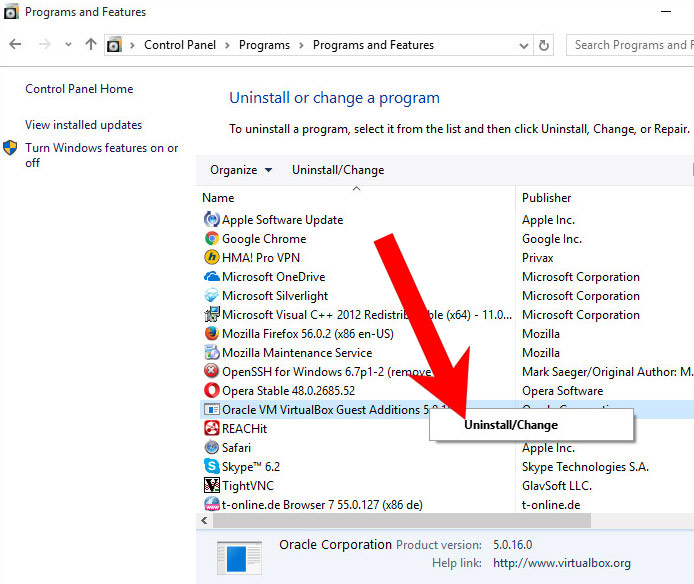
Task: Open the virtualbox.org help link
Action: coord(562,563)
